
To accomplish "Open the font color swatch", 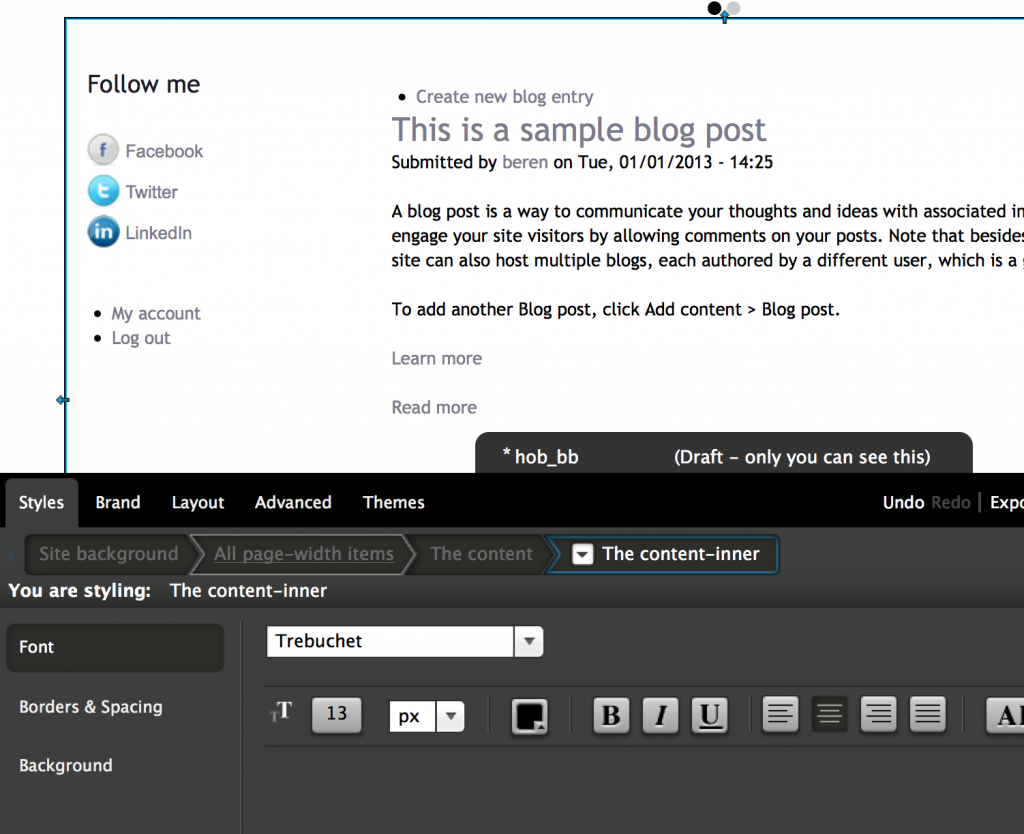I will pyautogui.click(x=529, y=716).
